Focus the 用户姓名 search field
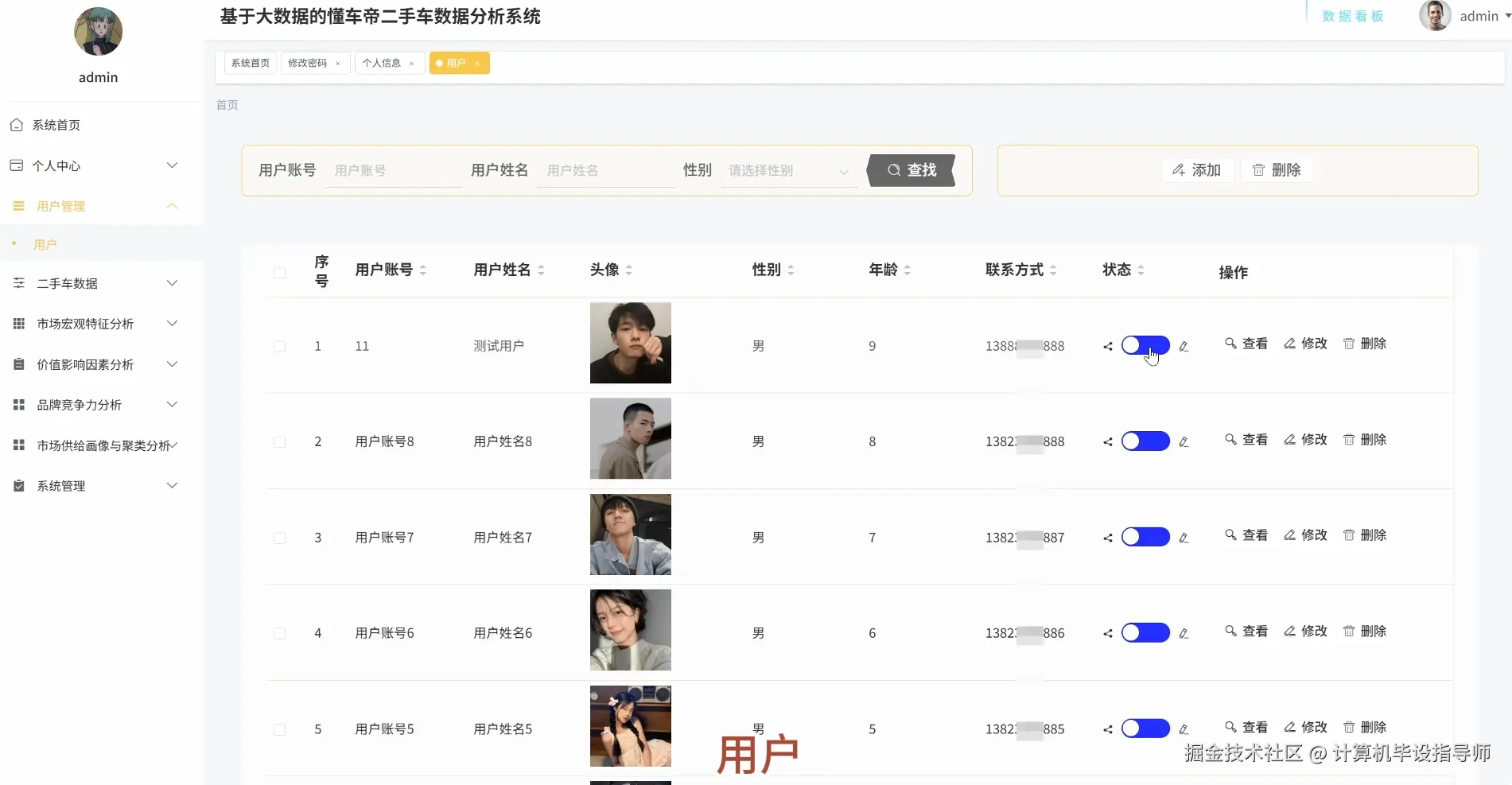 605,170
